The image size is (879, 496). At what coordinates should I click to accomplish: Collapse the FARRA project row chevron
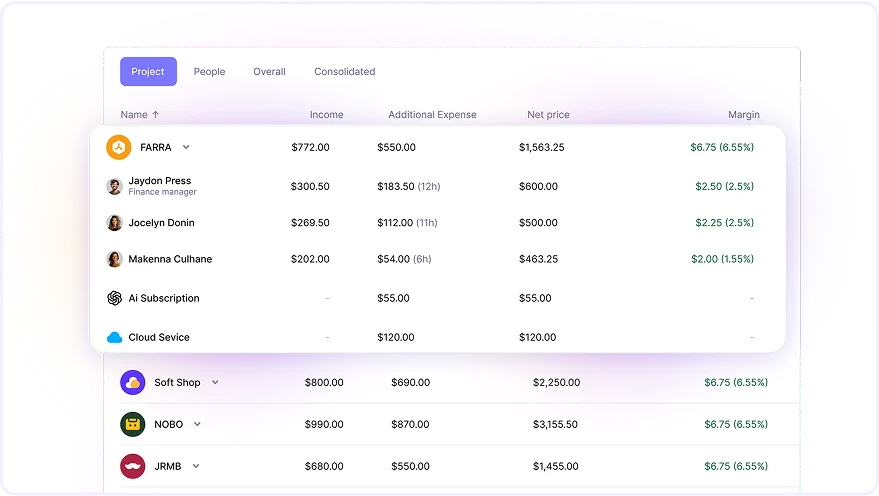(186, 147)
